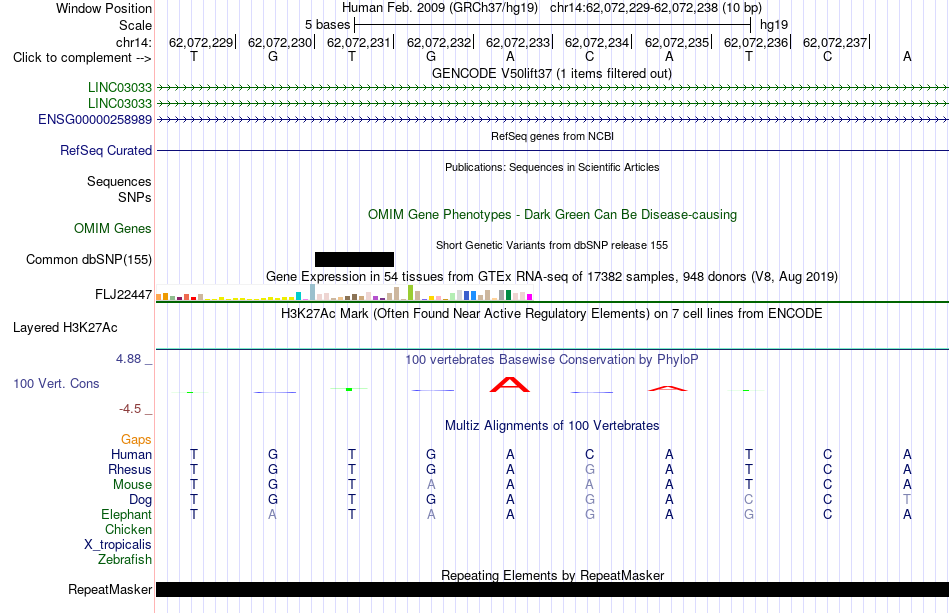Click the chr14: base position label
950x613 pixels.
click(134, 42)
